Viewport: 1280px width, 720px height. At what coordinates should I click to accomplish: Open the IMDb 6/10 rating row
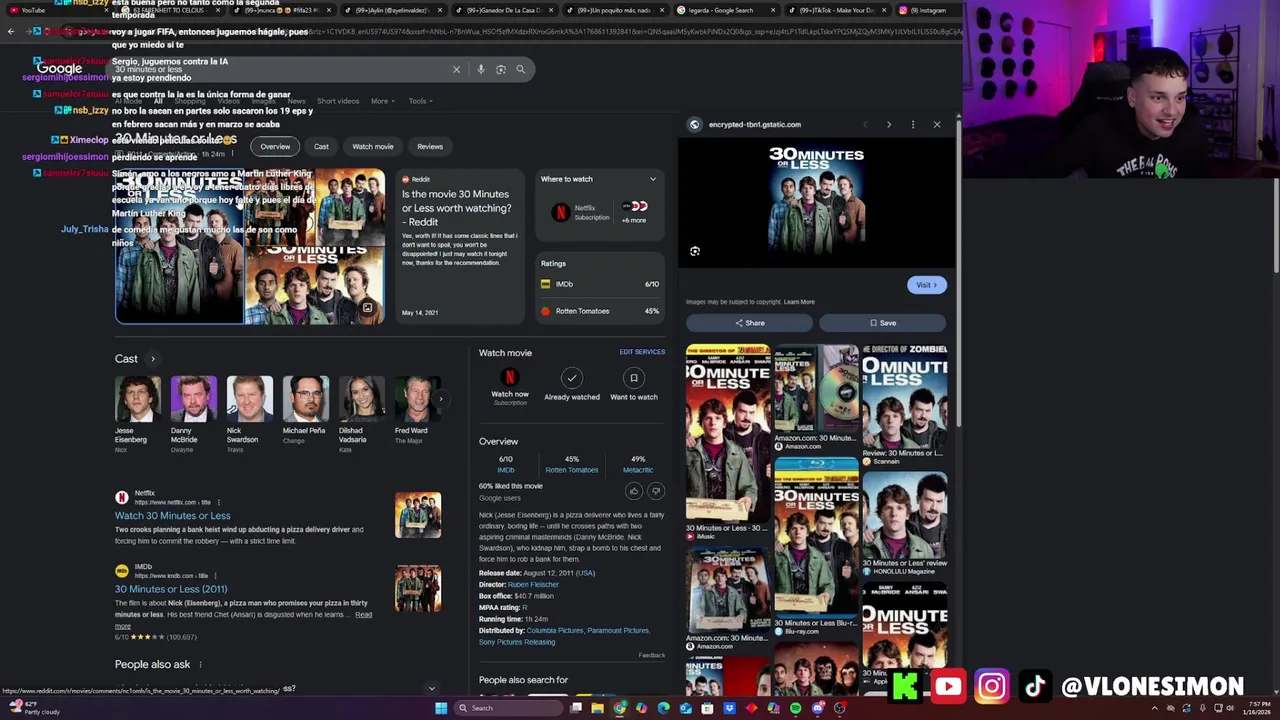point(600,284)
